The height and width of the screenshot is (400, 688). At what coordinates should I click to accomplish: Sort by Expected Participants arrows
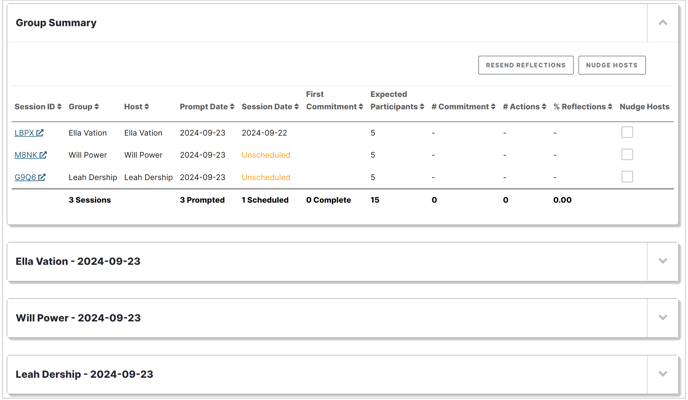point(422,107)
